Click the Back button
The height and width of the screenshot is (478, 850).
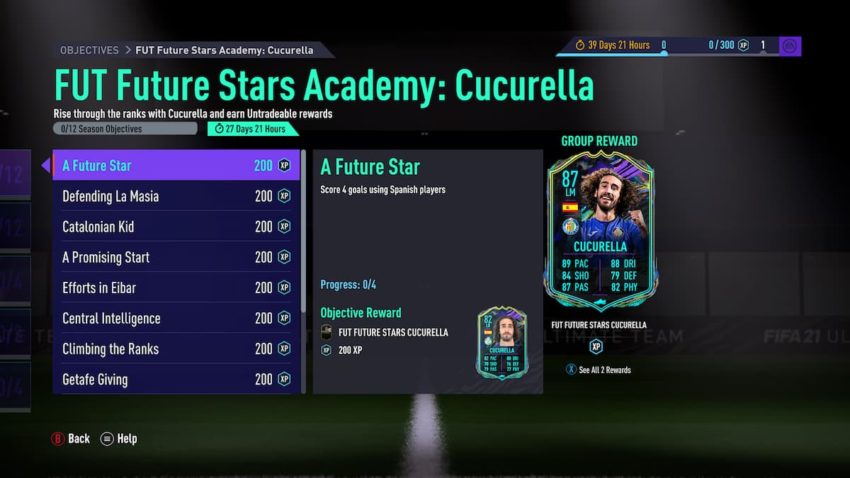[70, 438]
